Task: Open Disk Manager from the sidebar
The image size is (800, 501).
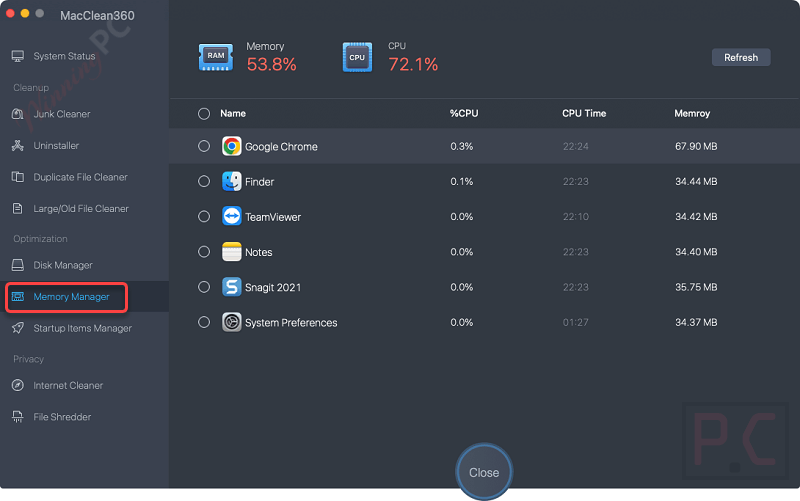Action: (x=62, y=265)
